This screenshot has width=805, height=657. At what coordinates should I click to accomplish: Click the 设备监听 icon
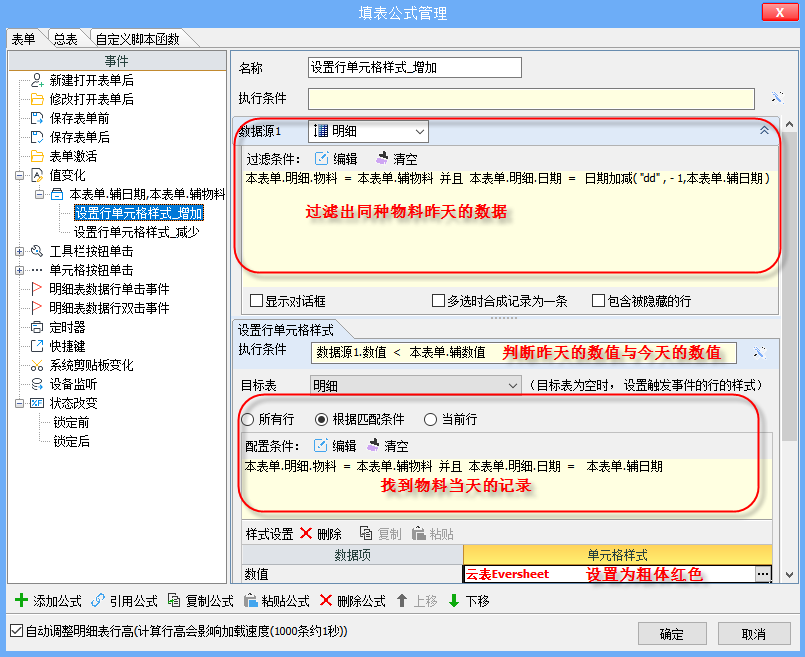[37, 384]
